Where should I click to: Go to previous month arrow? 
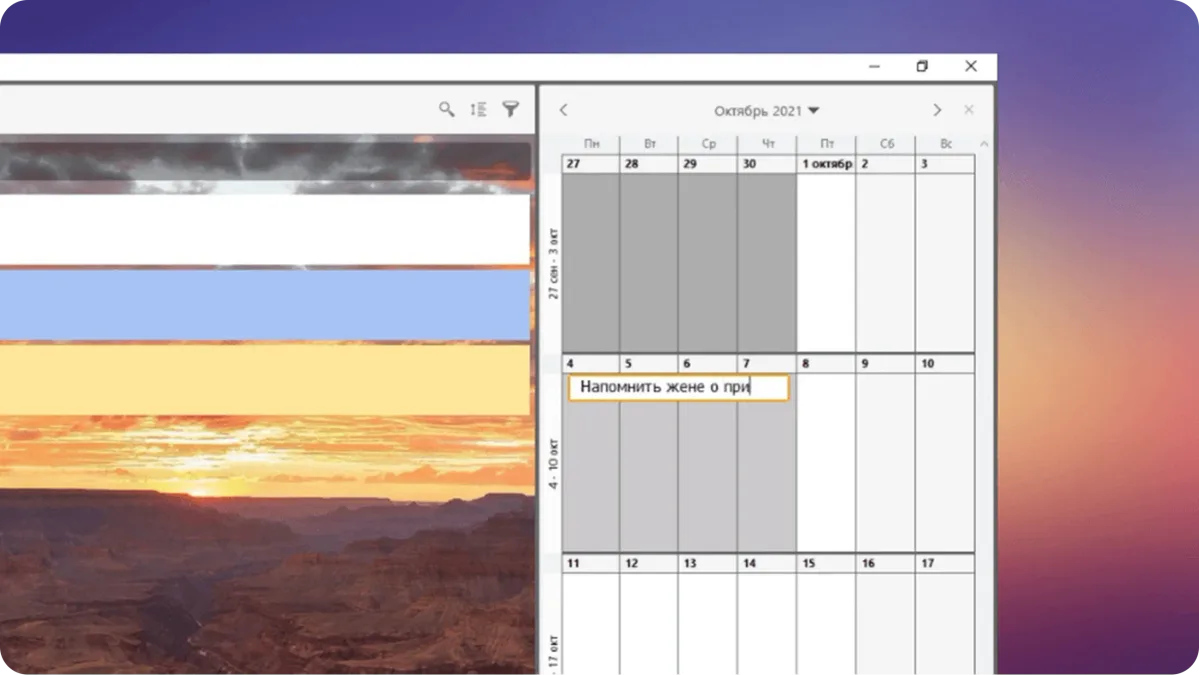[x=564, y=110]
